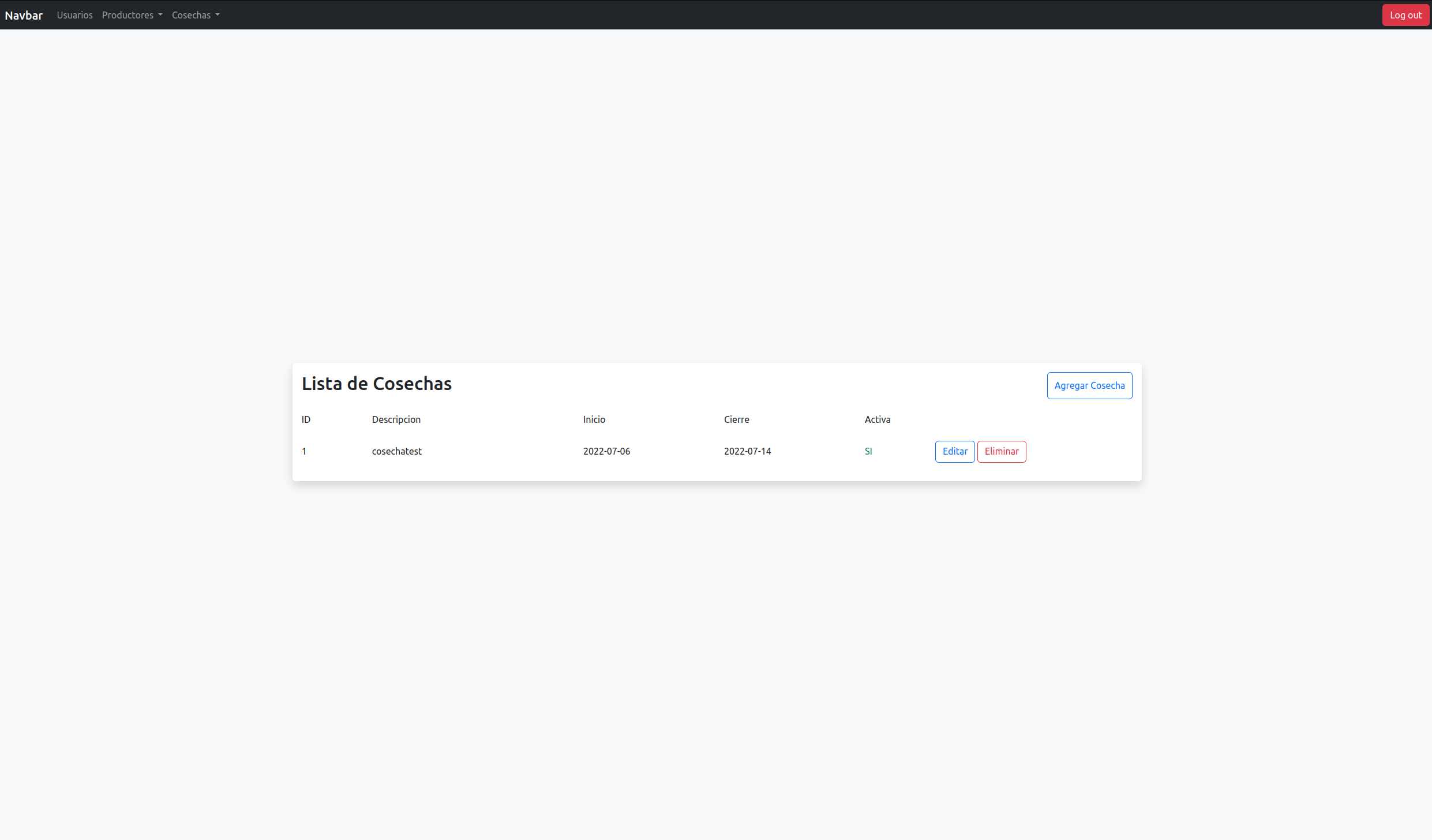Click the Activa column header

click(878, 419)
